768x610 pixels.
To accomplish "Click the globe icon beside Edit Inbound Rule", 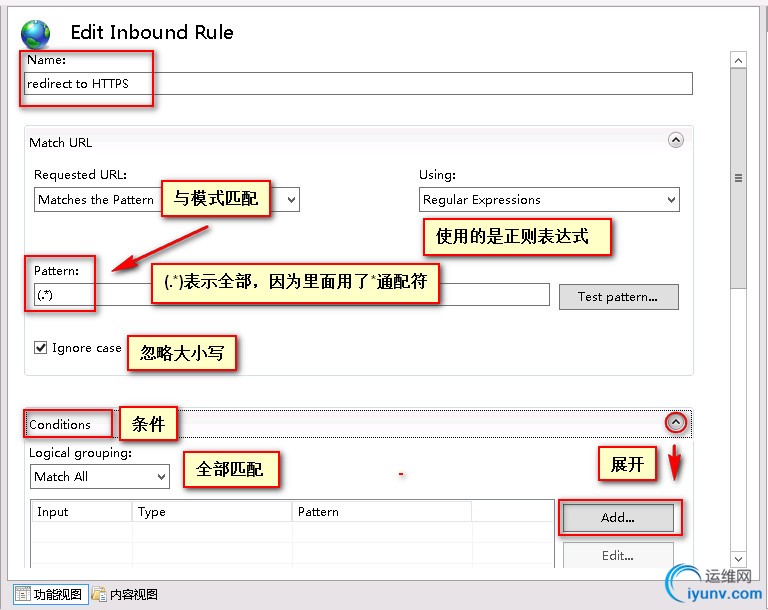I will point(35,34).
